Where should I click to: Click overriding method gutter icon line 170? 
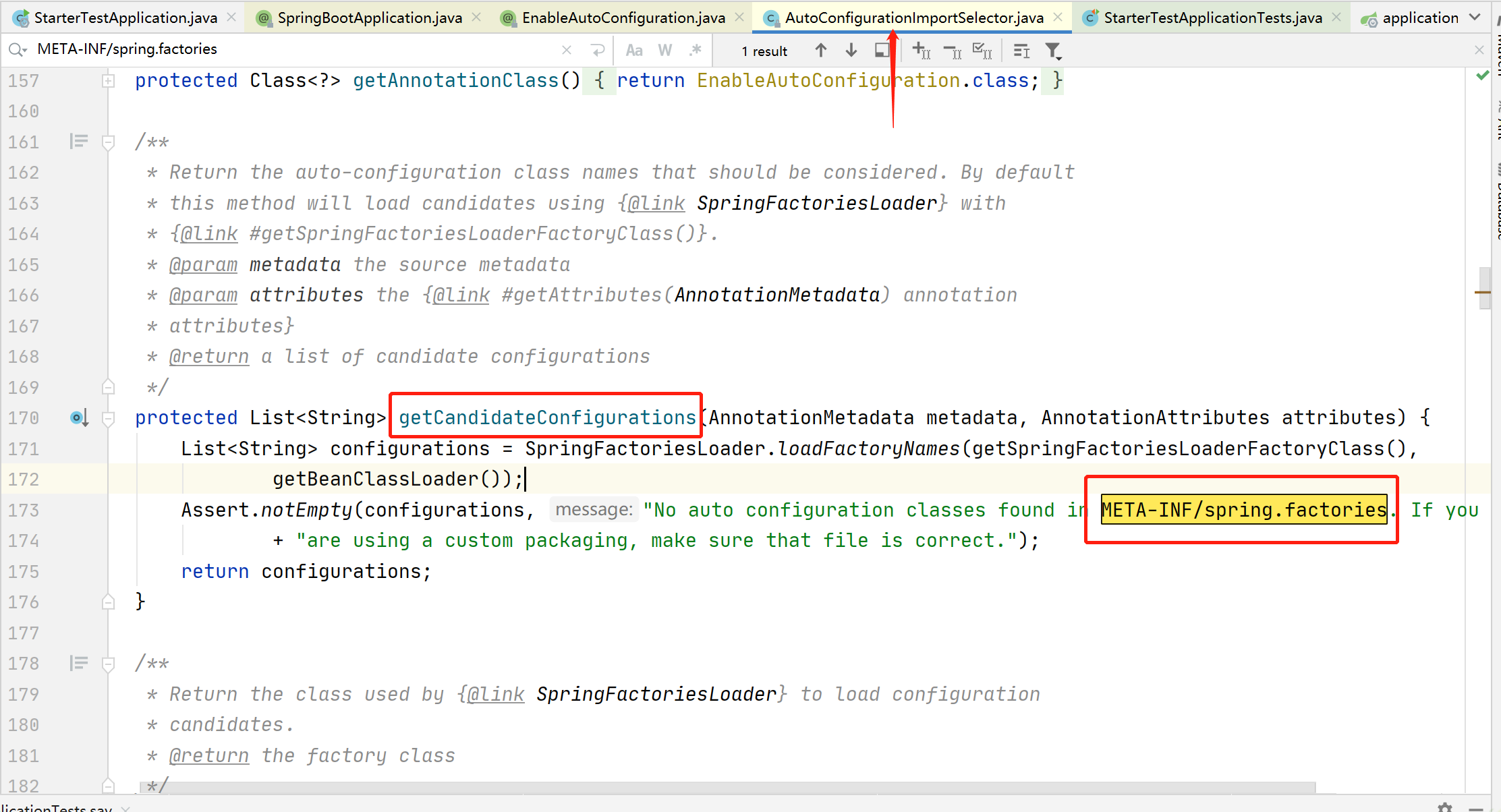79,418
